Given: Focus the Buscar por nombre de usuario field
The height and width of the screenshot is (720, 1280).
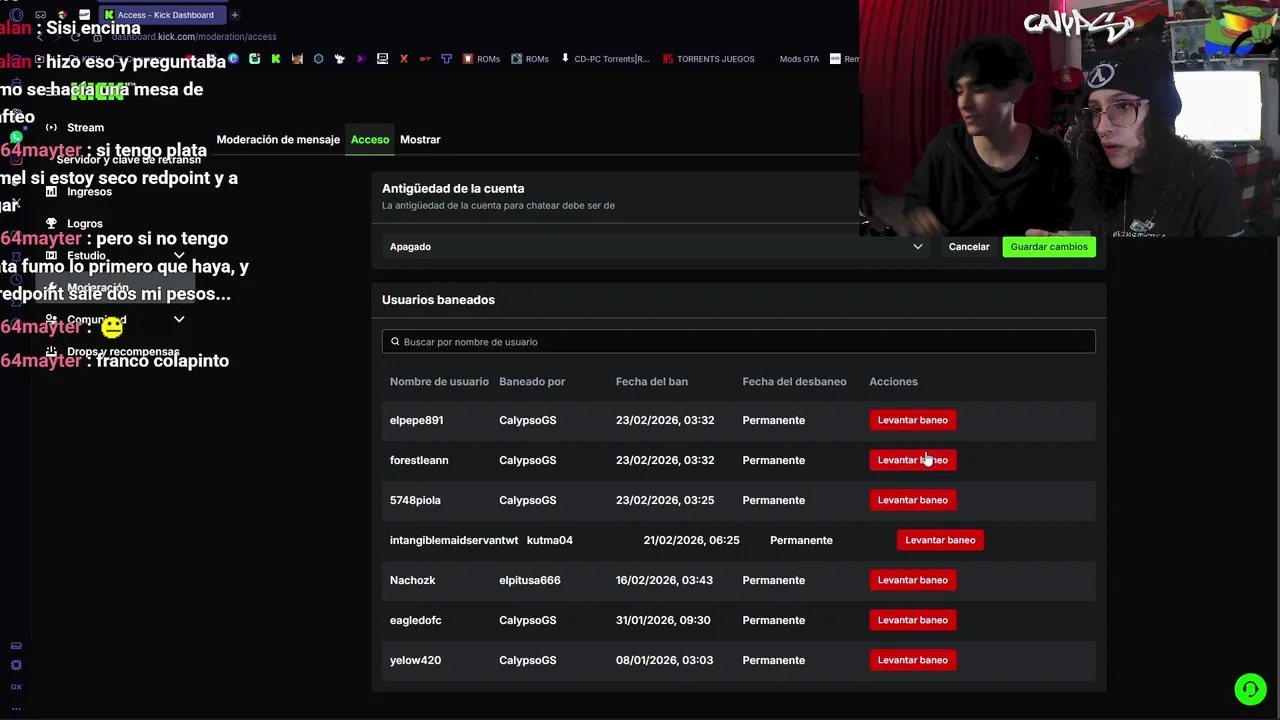Looking at the screenshot, I should [738, 342].
